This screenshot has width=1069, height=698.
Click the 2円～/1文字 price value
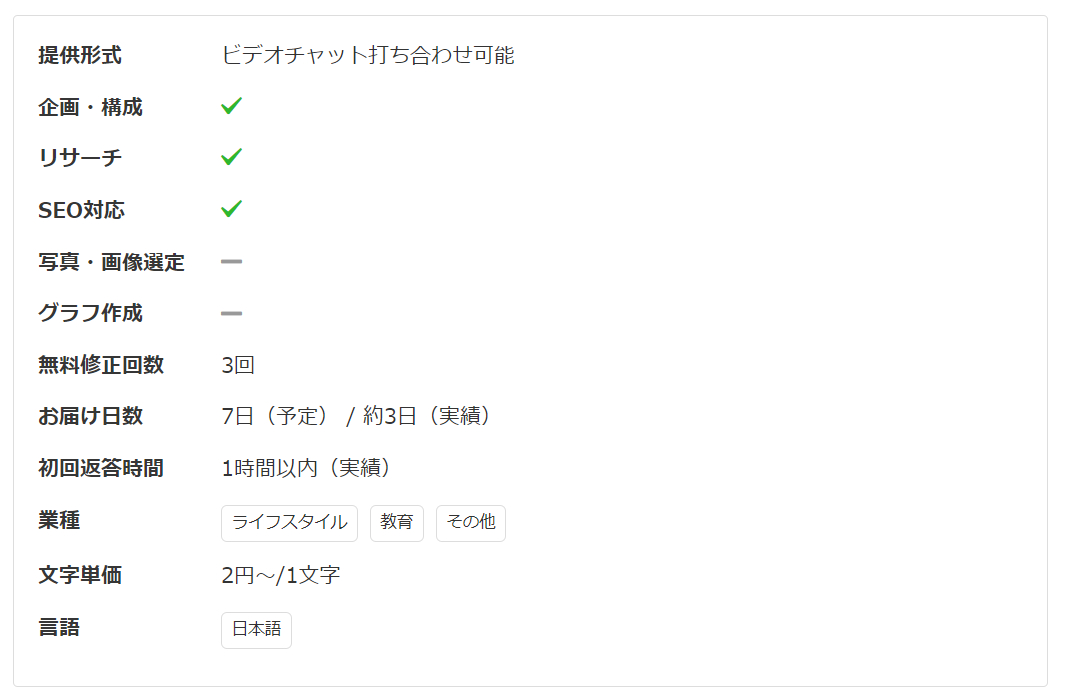(x=281, y=575)
